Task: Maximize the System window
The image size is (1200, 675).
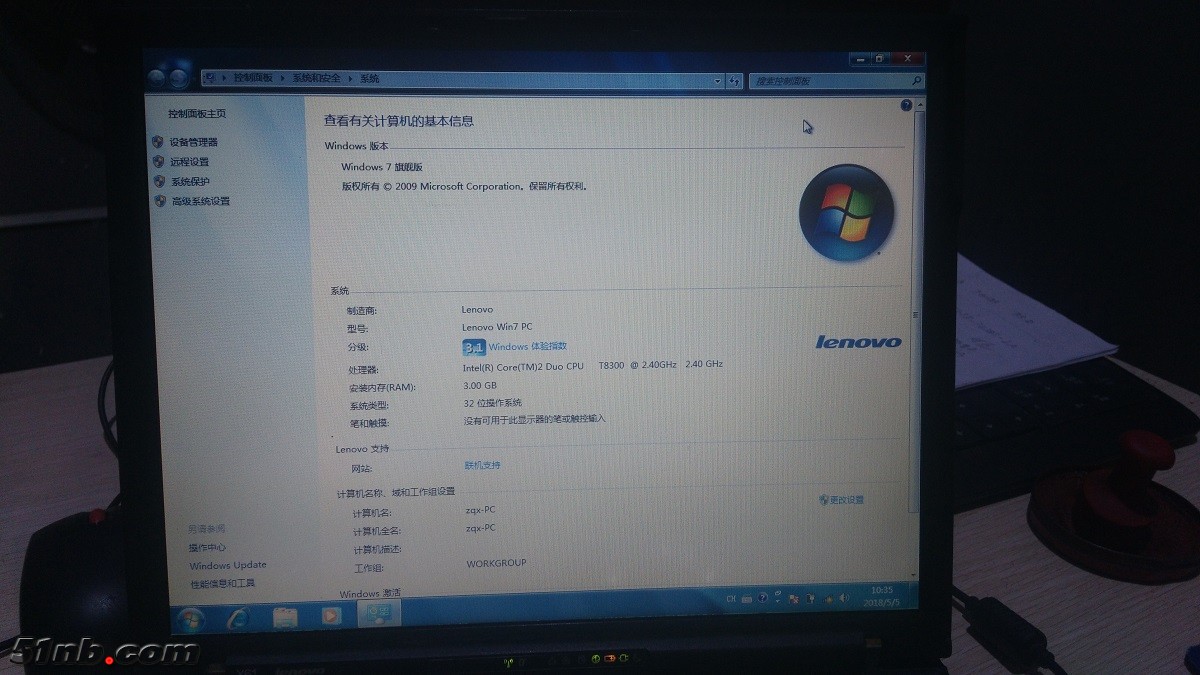Action: tap(880, 59)
